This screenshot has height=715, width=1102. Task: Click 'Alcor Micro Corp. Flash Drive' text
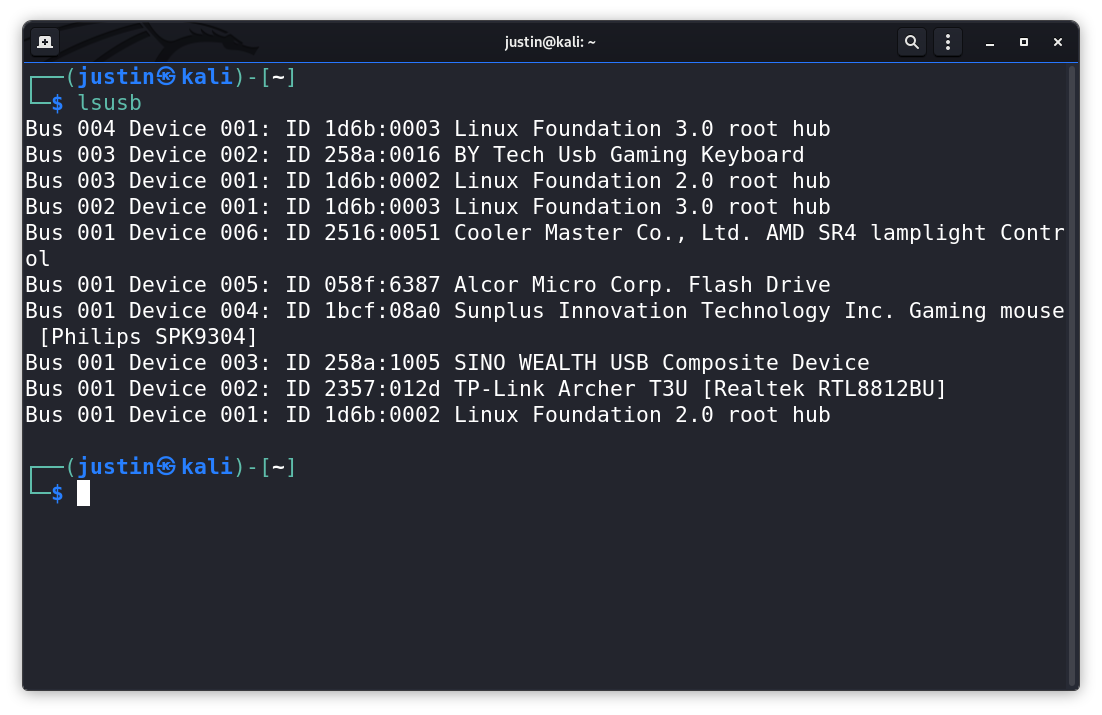[x=642, y=285]
